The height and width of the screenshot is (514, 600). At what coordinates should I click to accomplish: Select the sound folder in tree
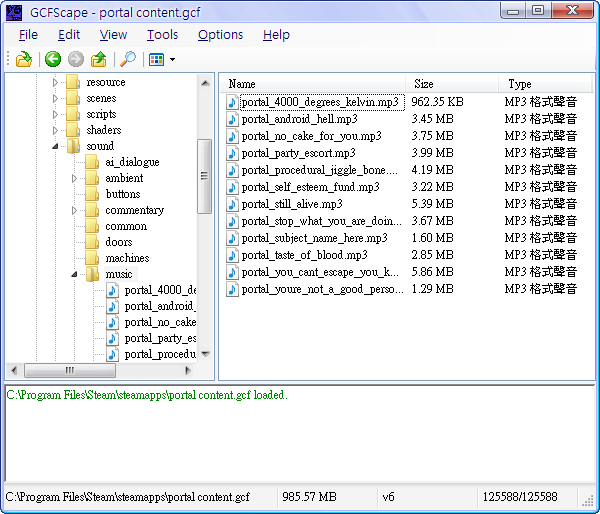click(x=100, y=146)
